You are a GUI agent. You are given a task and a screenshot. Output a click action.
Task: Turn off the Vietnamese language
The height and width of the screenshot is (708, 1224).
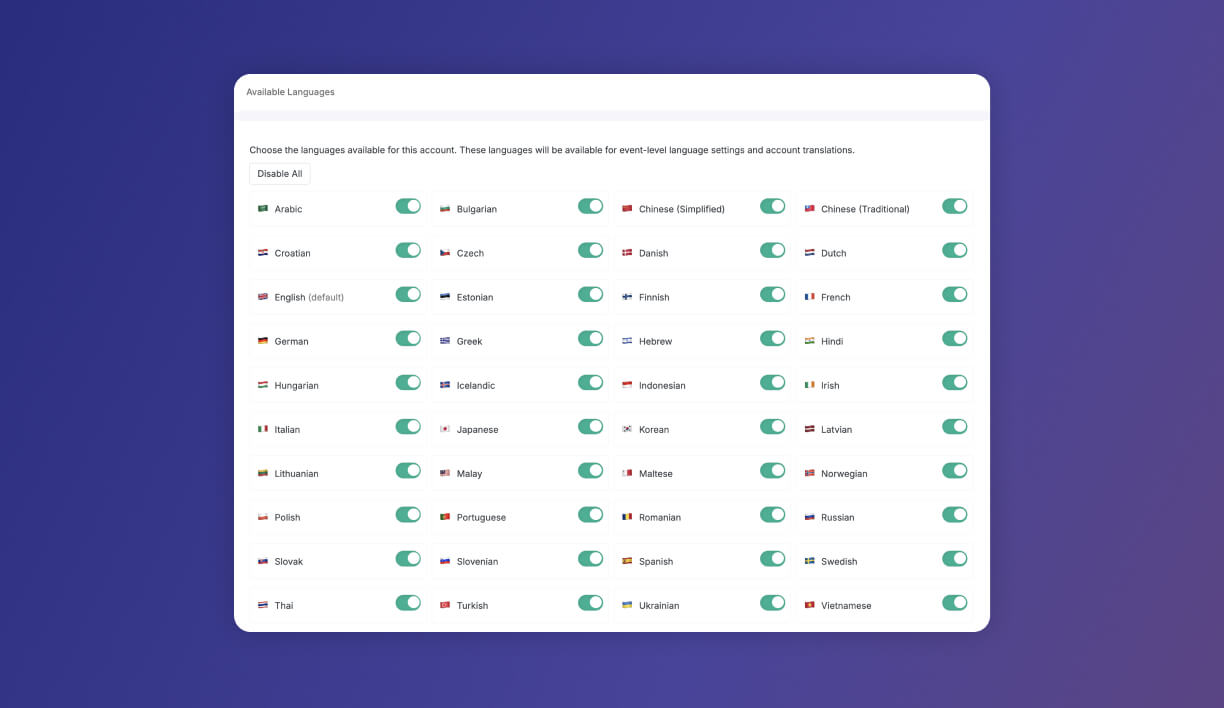click(x=954, y=602)
